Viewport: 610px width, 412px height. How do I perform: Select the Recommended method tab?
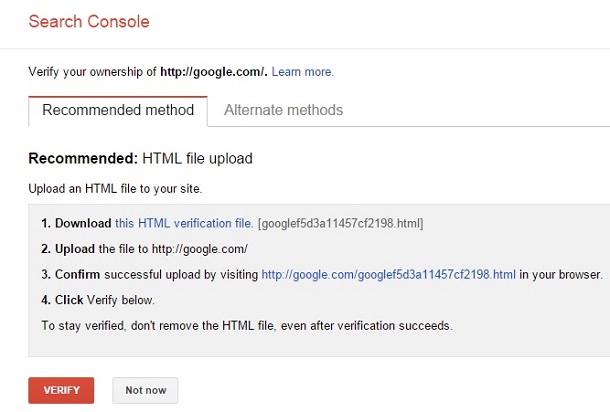point(118,110)
